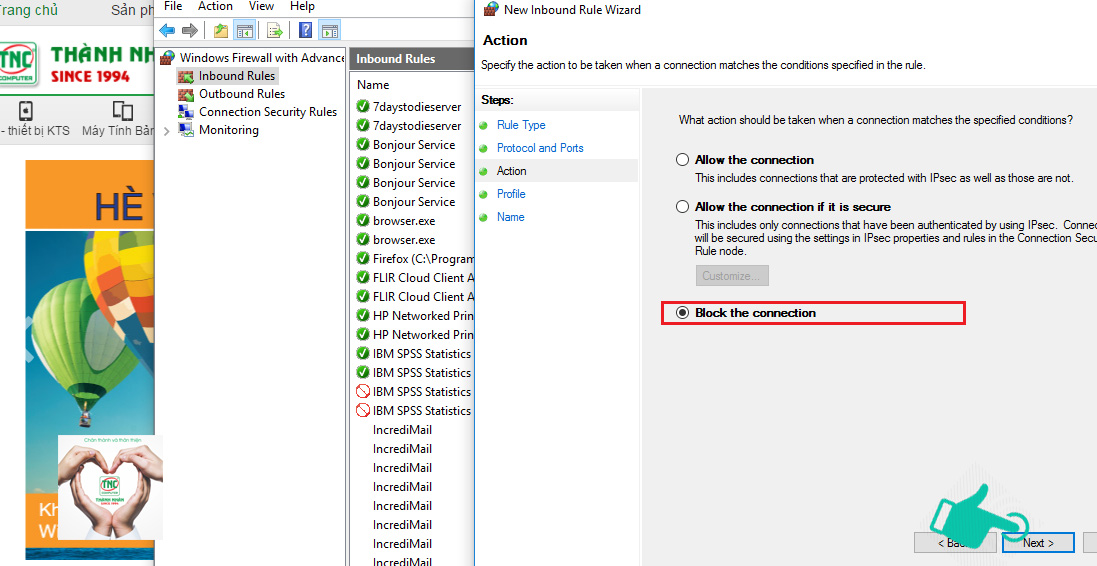Click the gray Forward arrow in firewall toolbar

click(x=189, y=30)
